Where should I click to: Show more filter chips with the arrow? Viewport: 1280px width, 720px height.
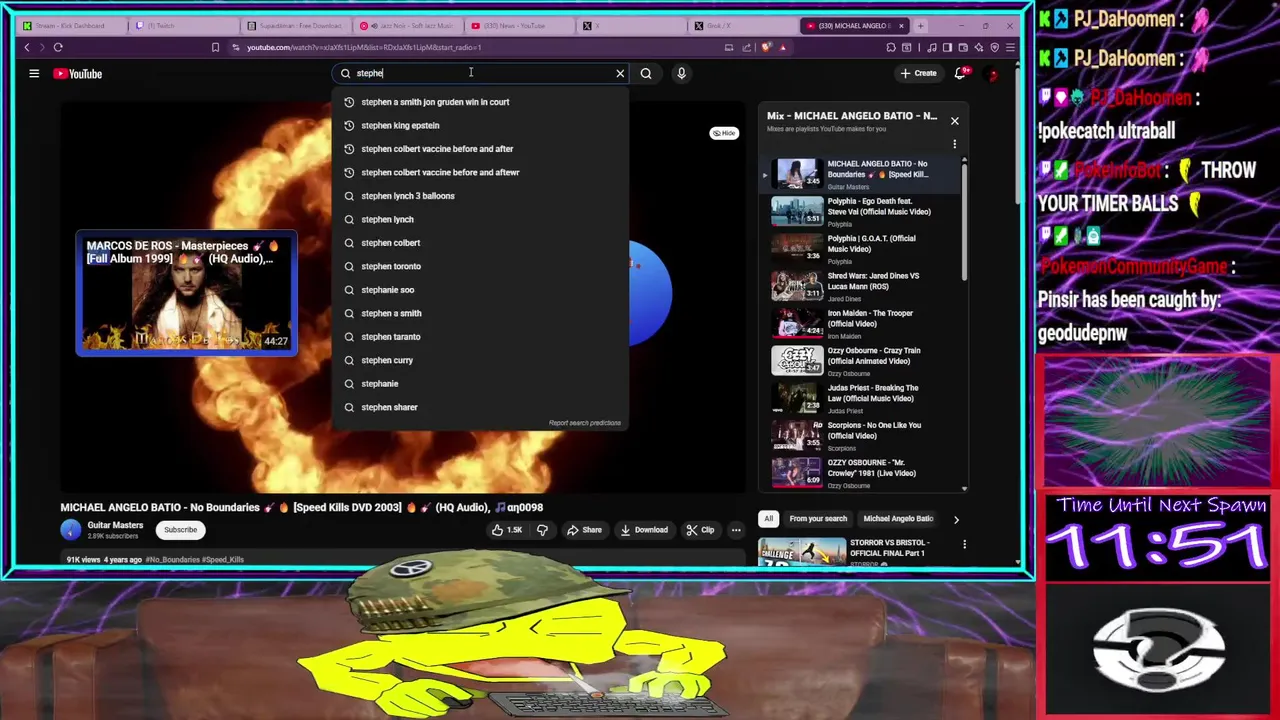(x=956, y=519)
